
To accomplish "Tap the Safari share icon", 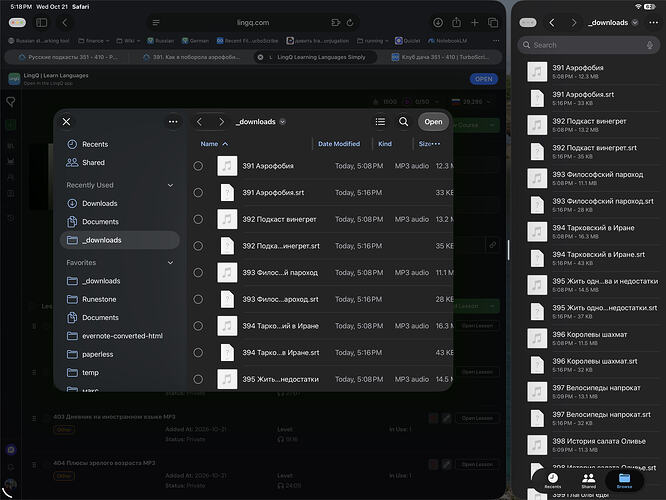I will pos(457,22).
